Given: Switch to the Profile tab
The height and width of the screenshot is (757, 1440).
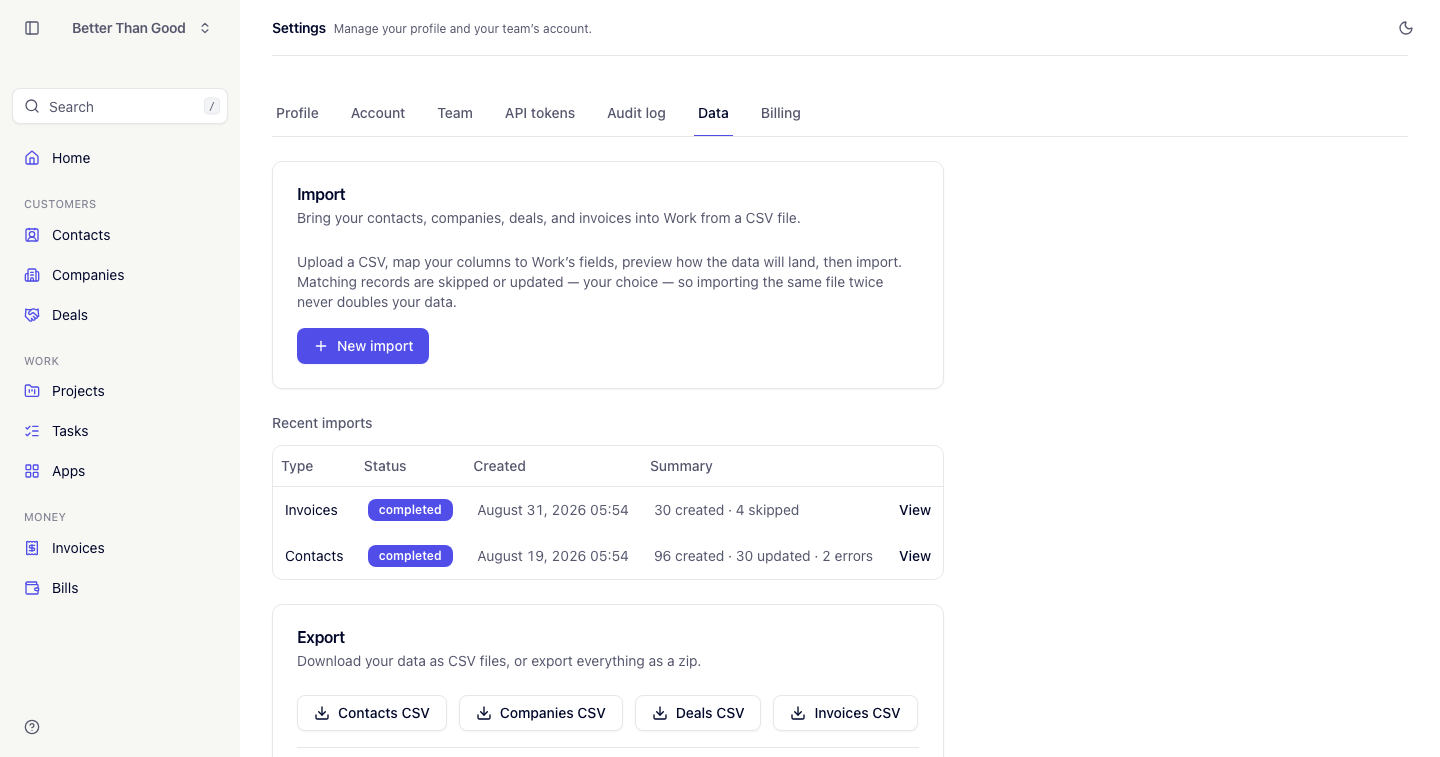Looking at the screenshot, I should pyautogui.click(x=297, y=113).
